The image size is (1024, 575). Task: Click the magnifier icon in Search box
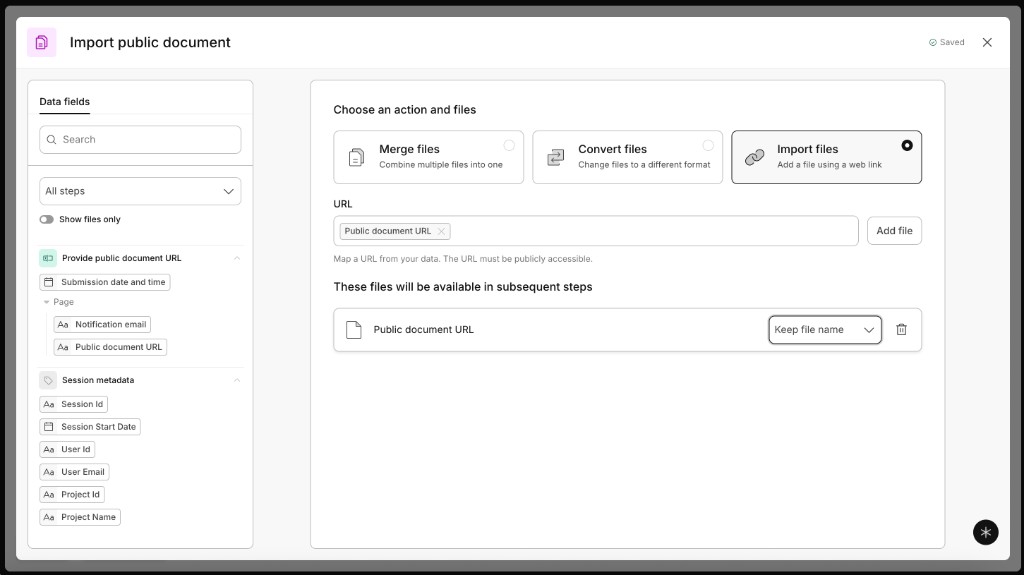coord(52,140)
